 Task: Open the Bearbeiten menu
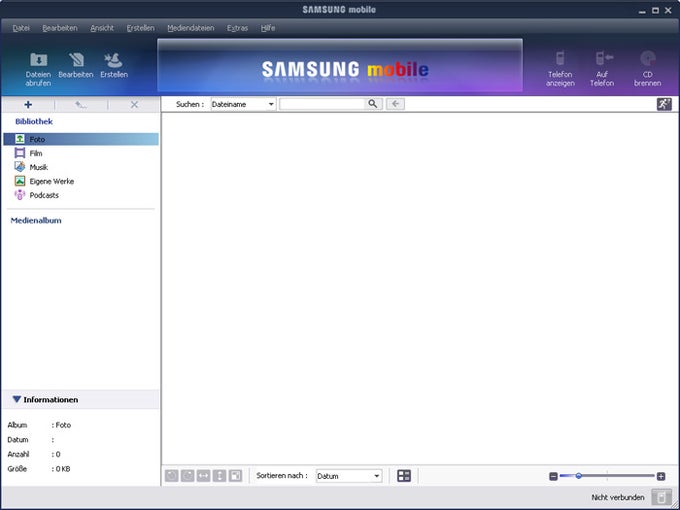click(60, 28)
